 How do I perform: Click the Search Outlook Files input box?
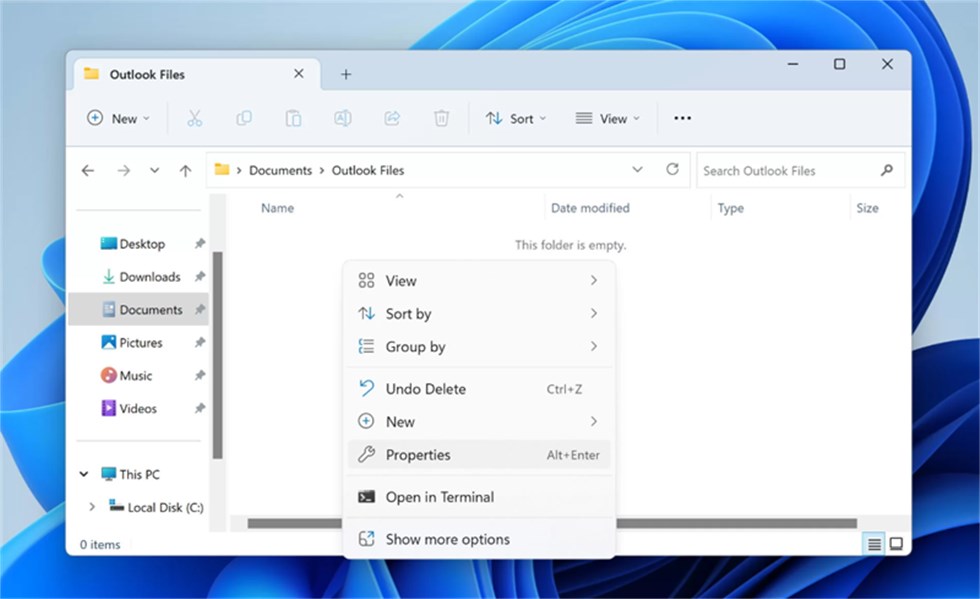click(787, 171)
